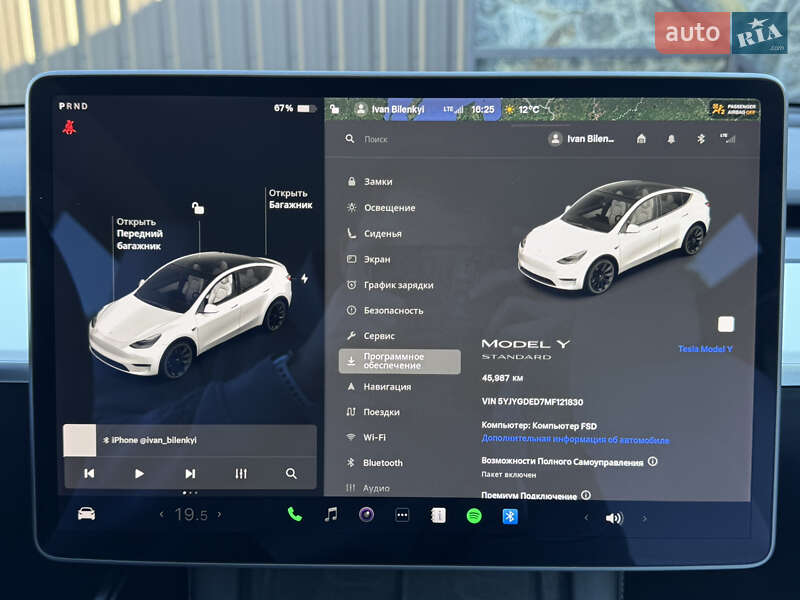Open notifications bell icon
The height and width of the screenshot is (600, 800).
coord(671,139)
